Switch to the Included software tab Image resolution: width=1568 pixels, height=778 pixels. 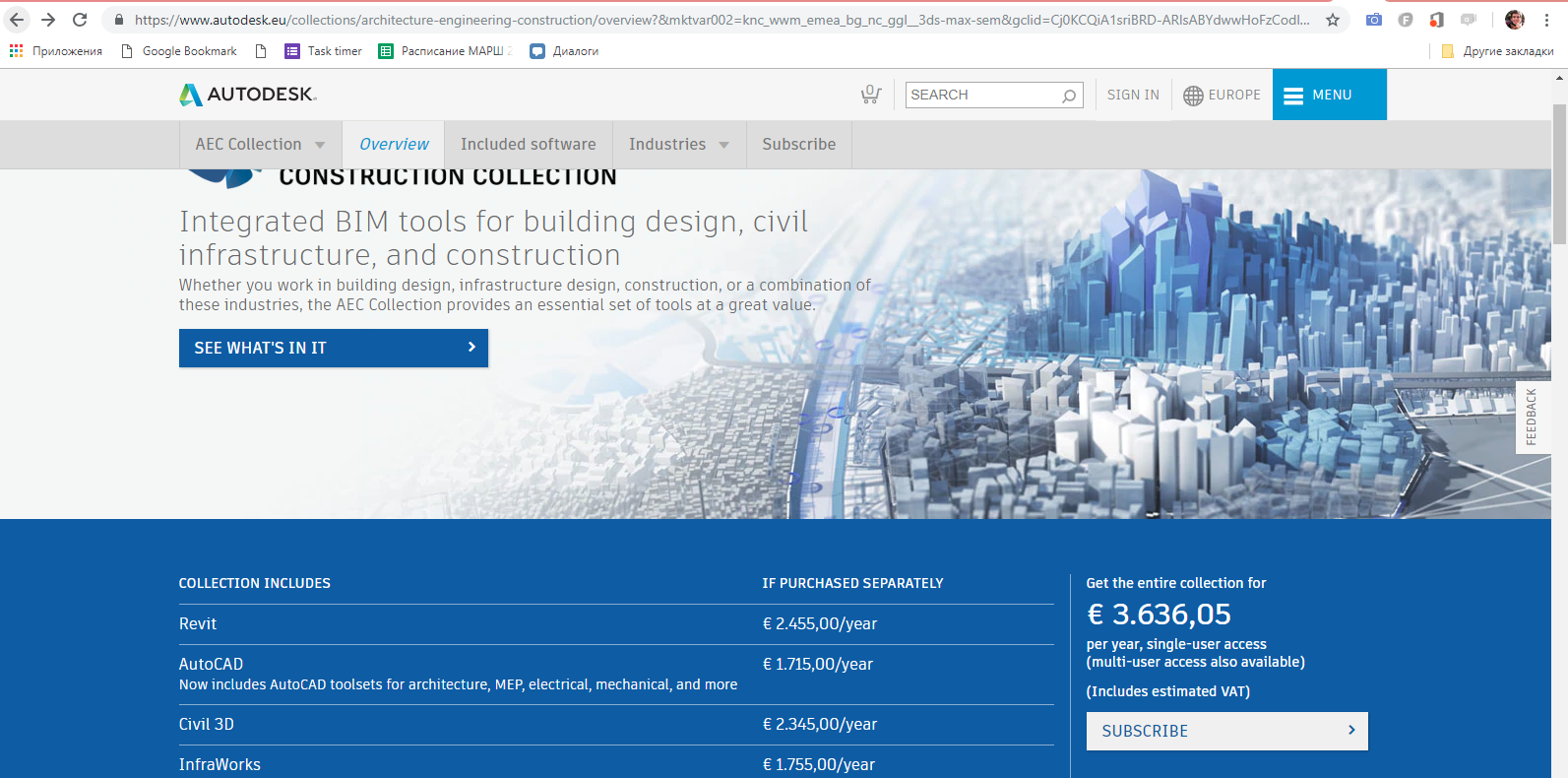(x=529, y=145)
